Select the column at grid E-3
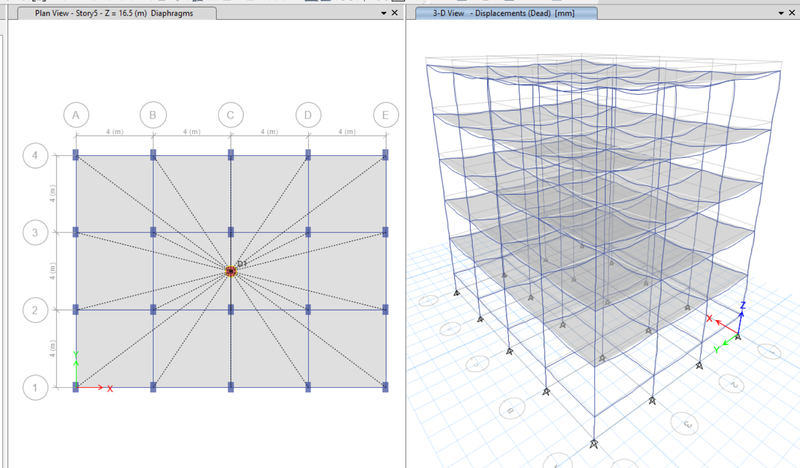800x468 pixels. point(385,232)
